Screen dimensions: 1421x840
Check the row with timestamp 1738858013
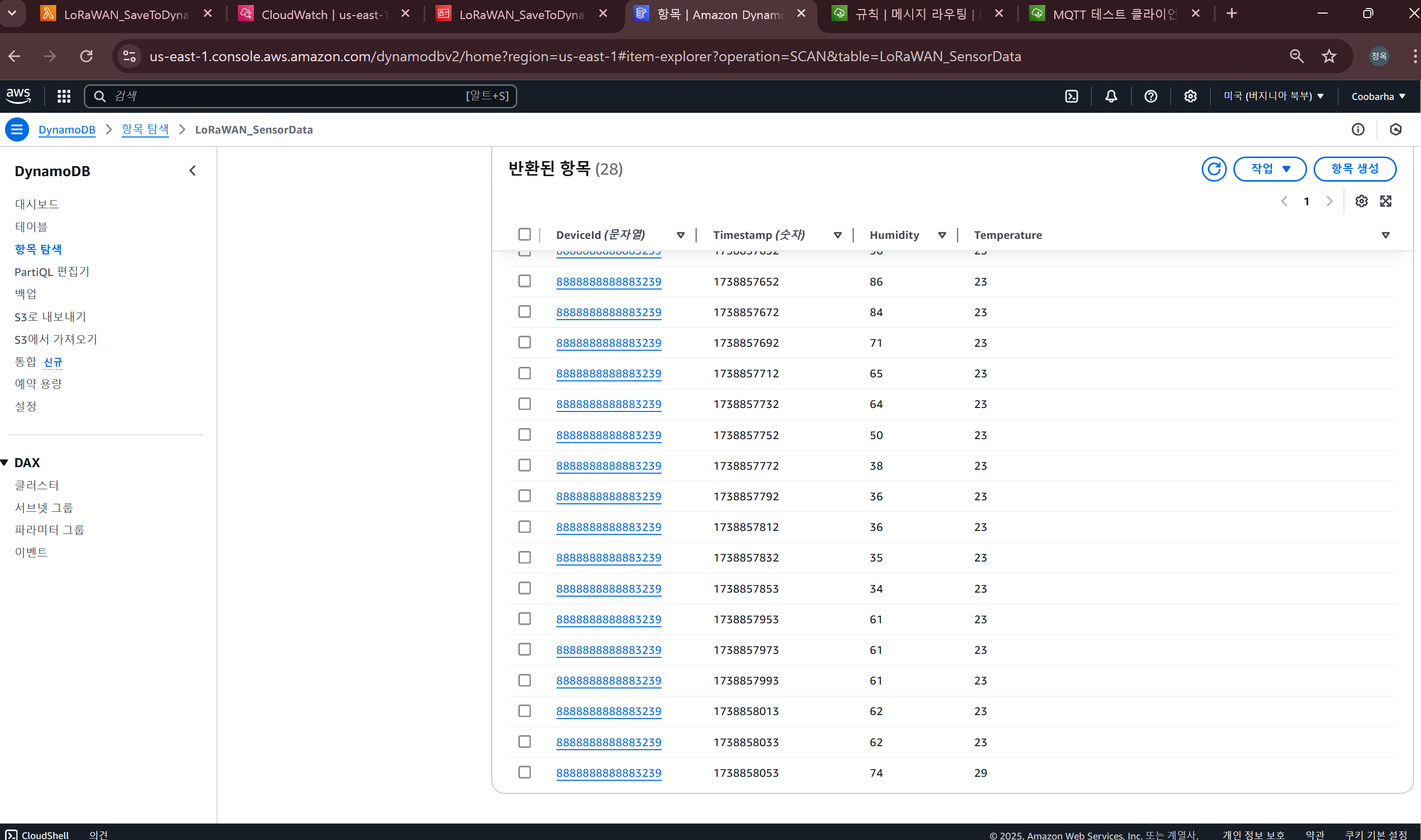[525, 711]
